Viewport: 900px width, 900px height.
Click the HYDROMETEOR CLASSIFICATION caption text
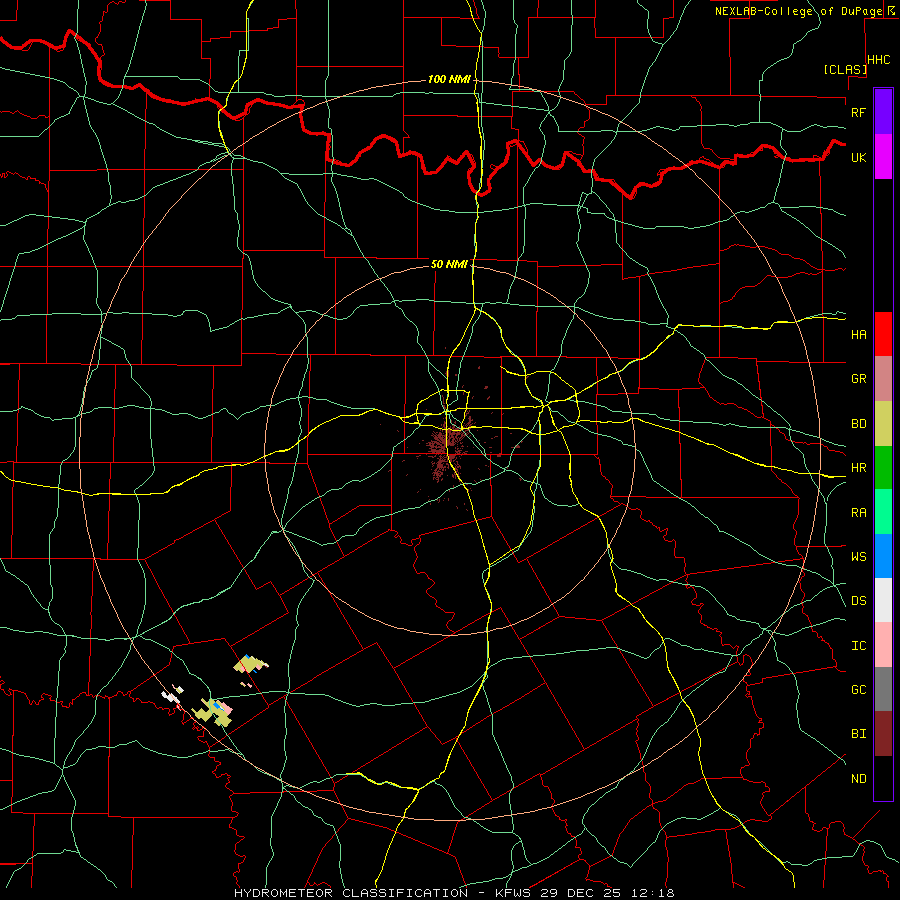350,893
